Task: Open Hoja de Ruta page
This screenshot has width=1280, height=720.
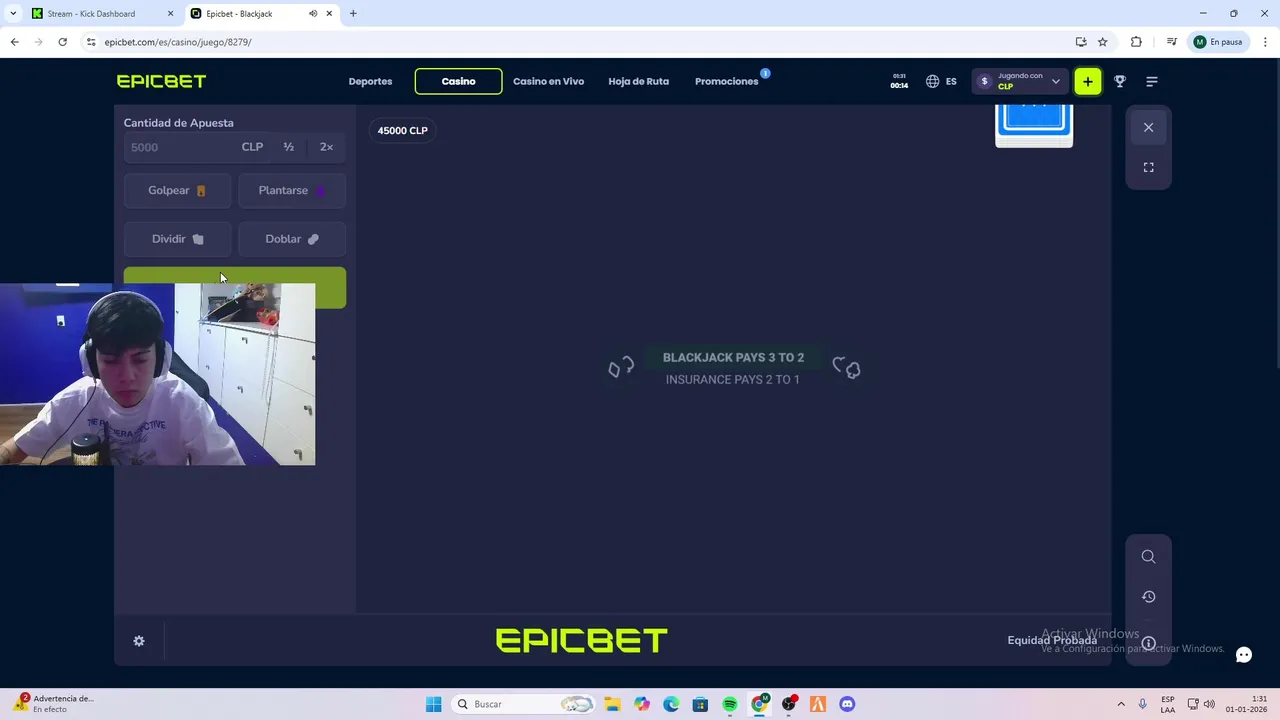Action: coord(638,81)
